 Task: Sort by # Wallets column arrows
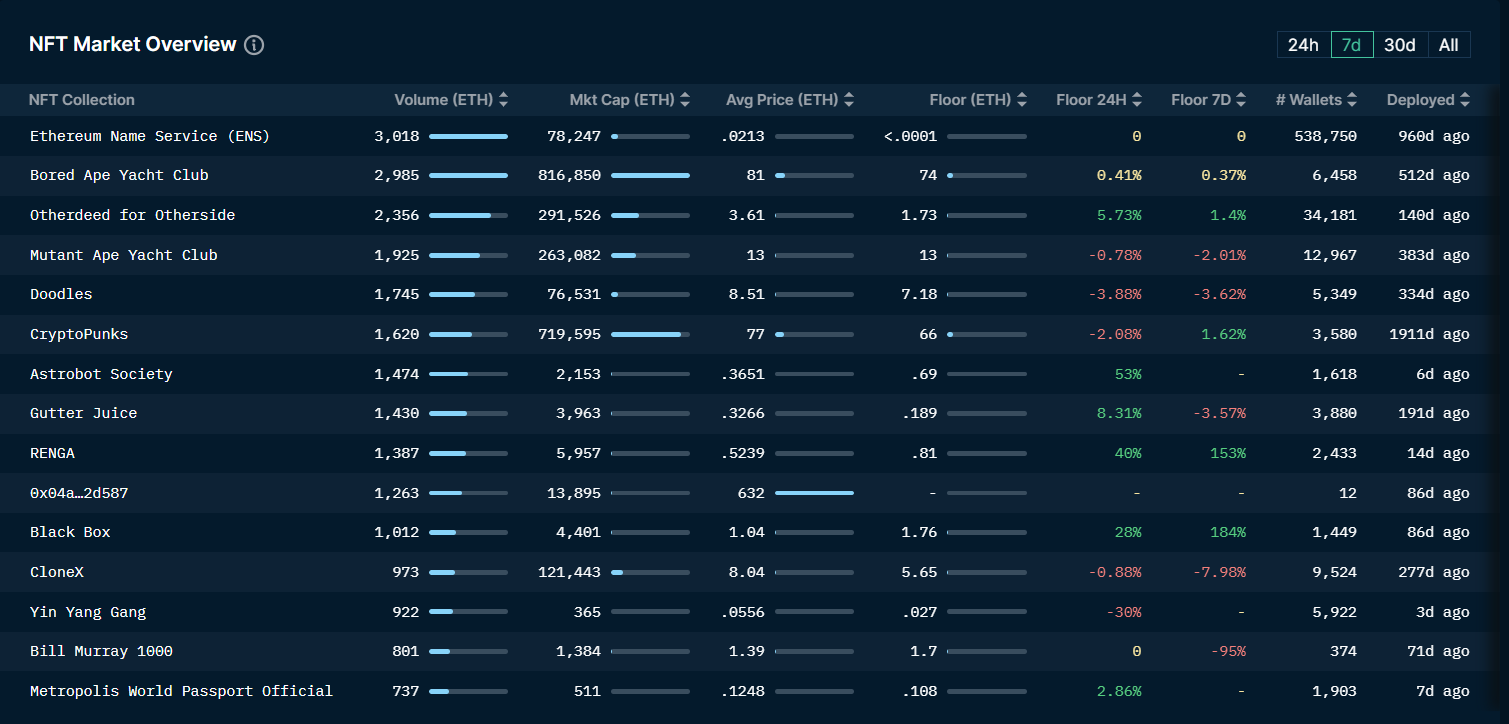coord(1352,100)
